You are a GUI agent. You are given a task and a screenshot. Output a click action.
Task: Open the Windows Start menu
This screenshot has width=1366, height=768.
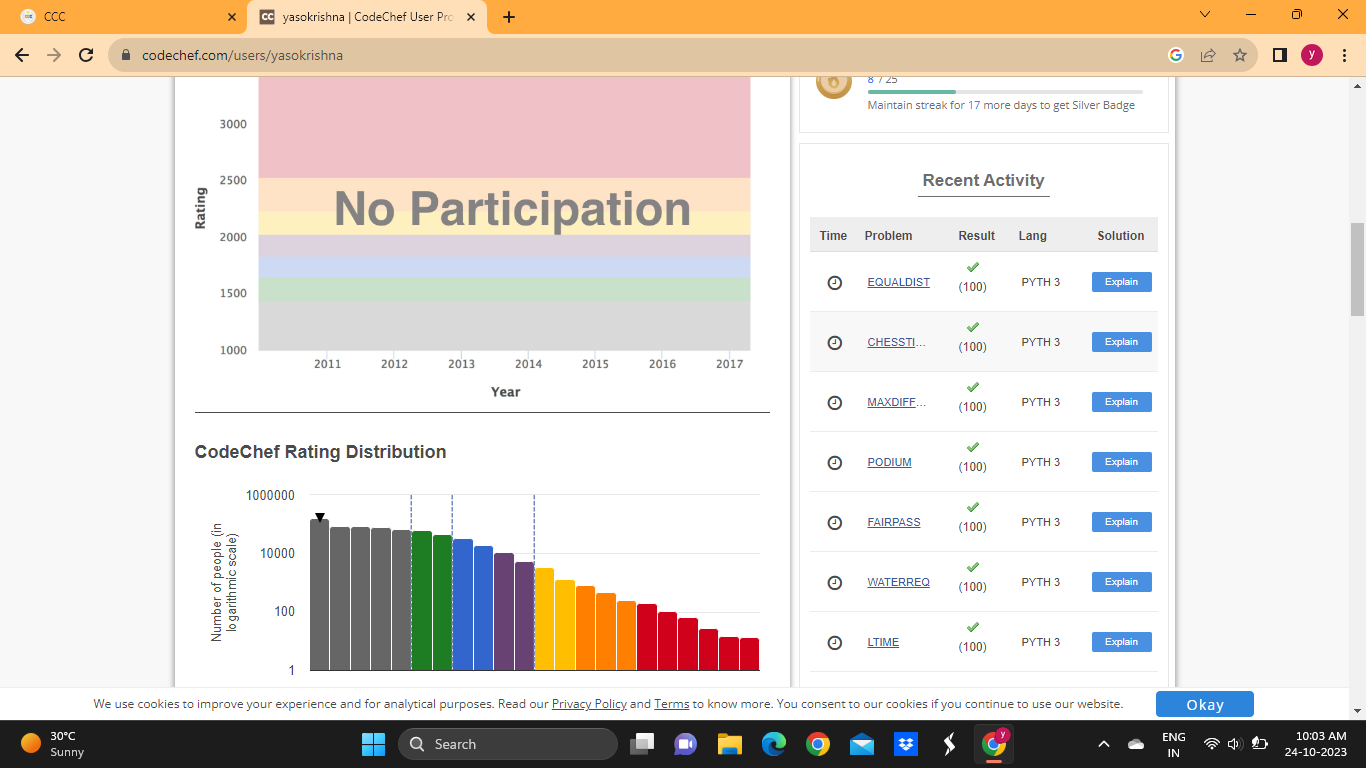click(x=373, y=744)
